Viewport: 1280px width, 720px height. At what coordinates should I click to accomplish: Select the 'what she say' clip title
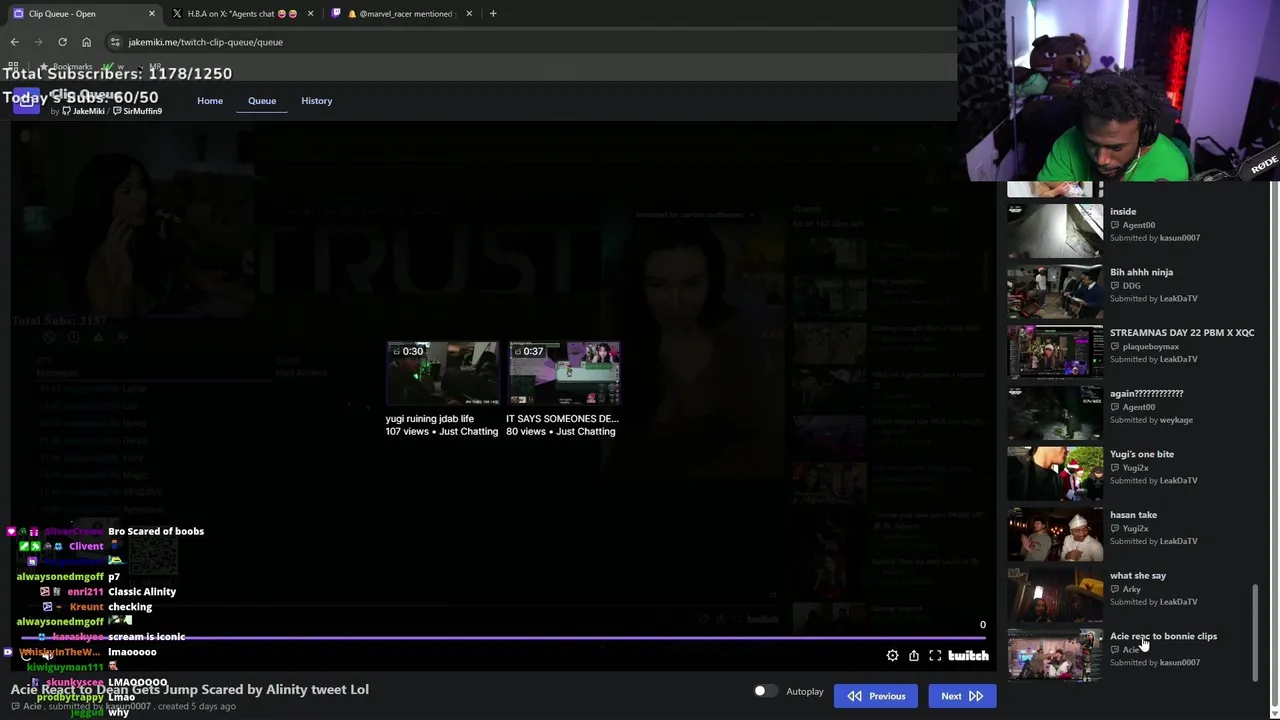[1138, 576]
